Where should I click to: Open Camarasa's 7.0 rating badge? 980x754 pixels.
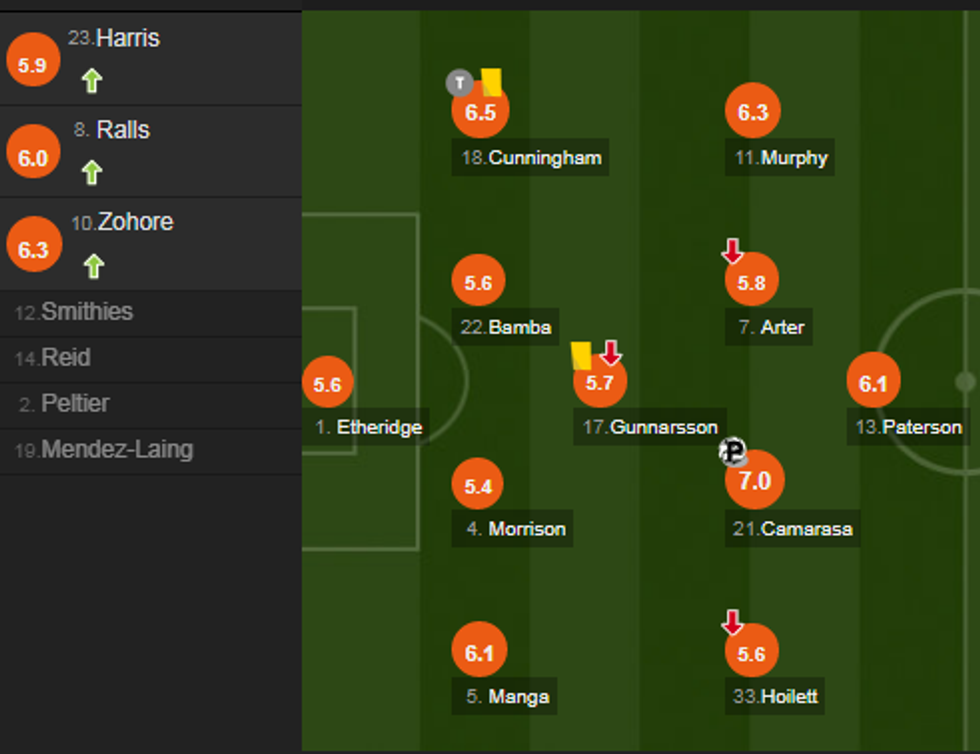click(x=754, y=480)
